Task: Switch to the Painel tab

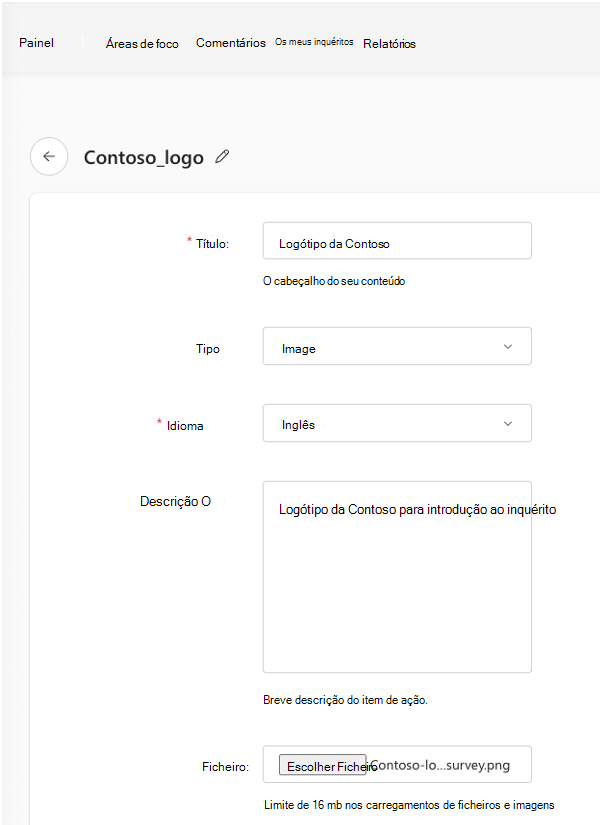Action: (x=35, y=43)
